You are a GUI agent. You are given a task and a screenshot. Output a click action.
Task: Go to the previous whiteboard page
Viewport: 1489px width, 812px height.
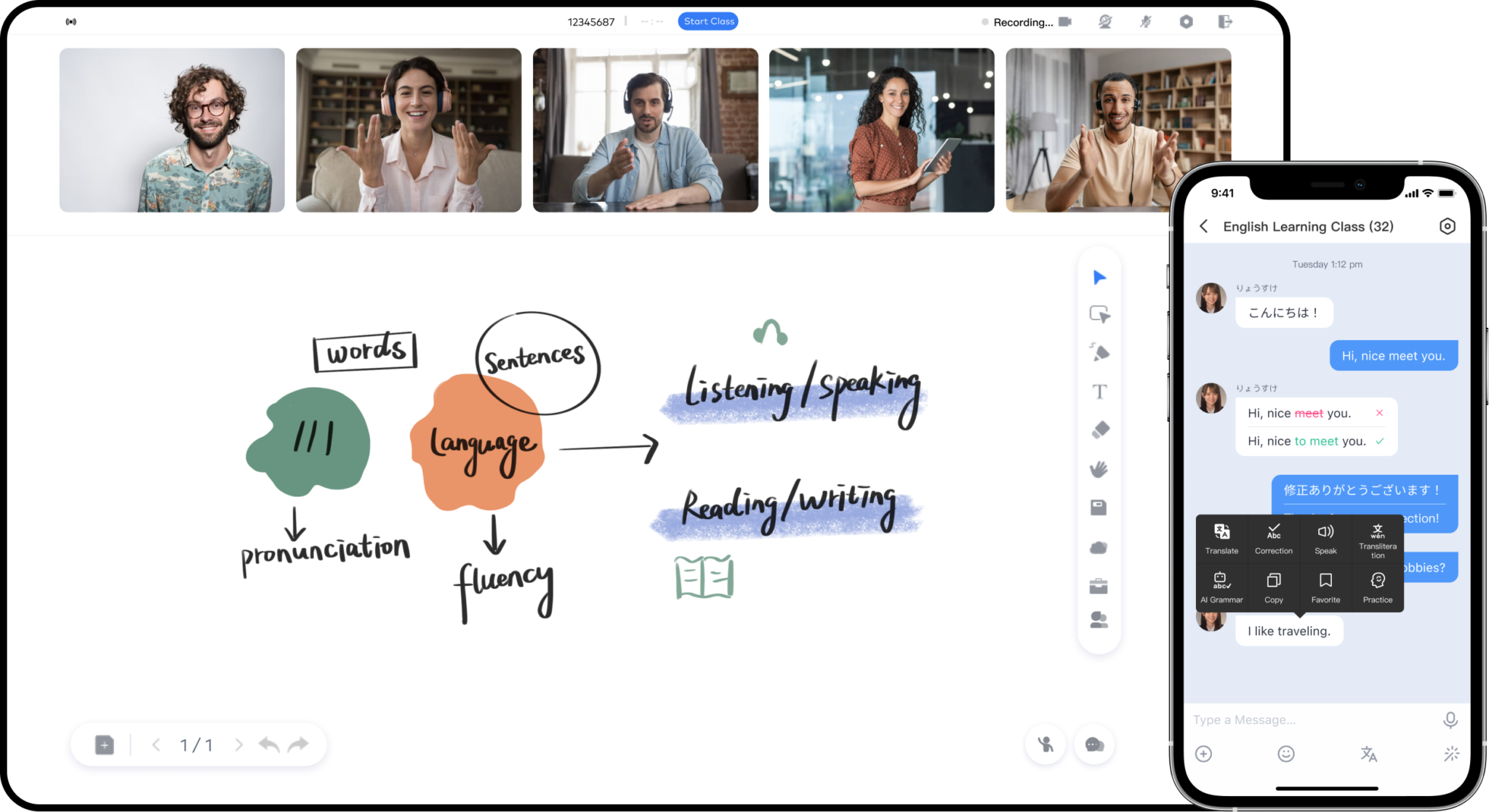coord(156,744)
